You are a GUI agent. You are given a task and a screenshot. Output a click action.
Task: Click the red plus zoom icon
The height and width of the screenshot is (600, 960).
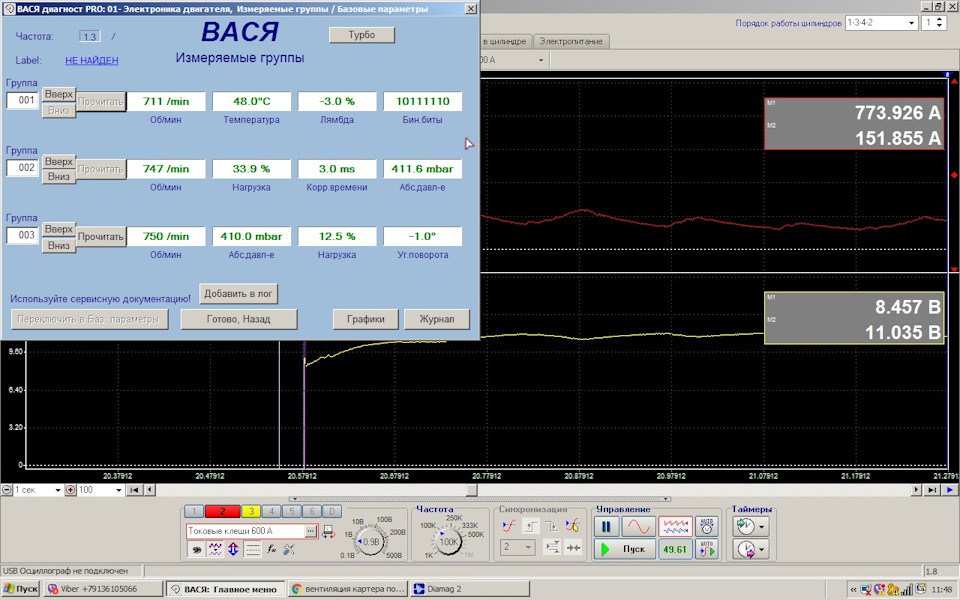point(70,490)
